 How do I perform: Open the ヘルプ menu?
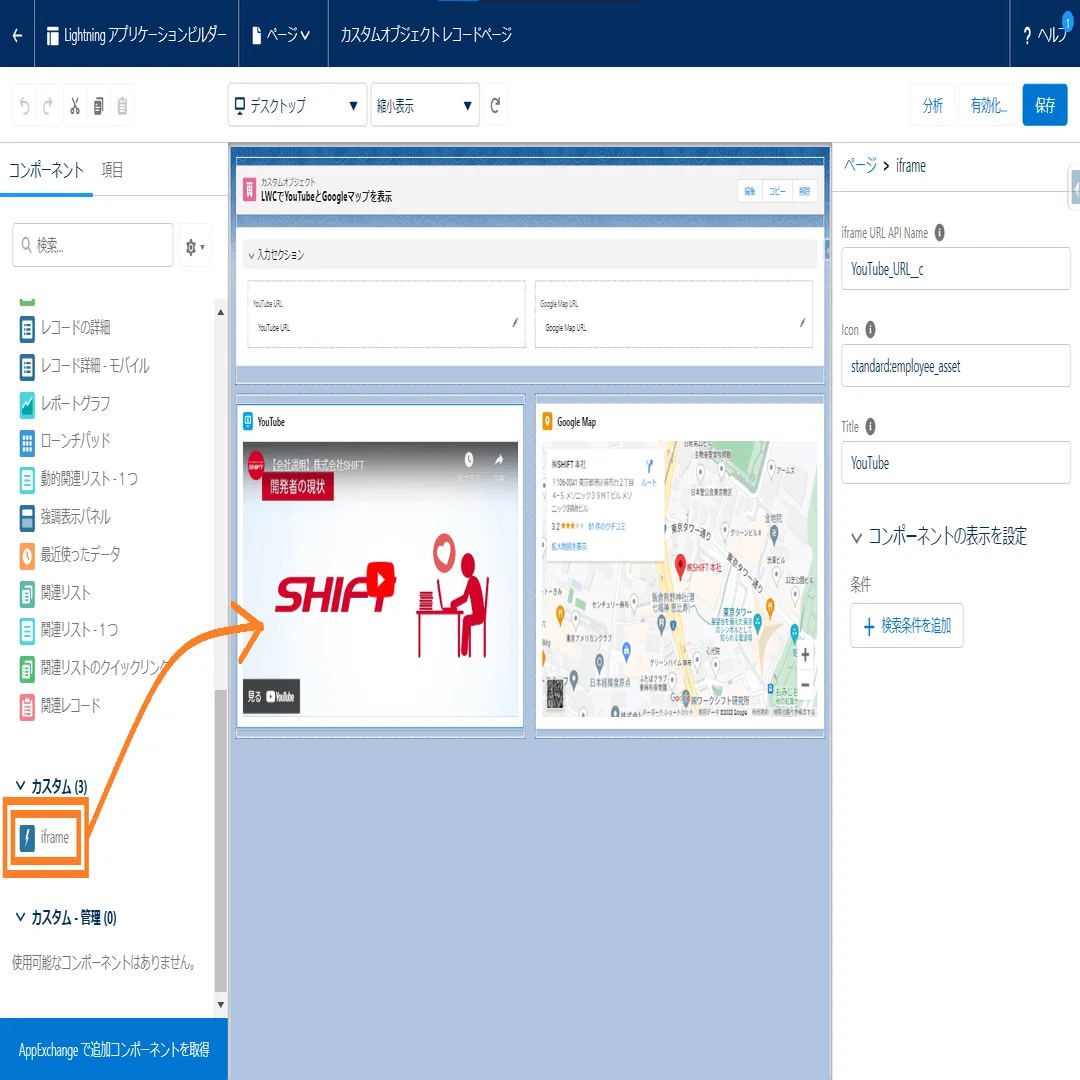coord(1045,34)
